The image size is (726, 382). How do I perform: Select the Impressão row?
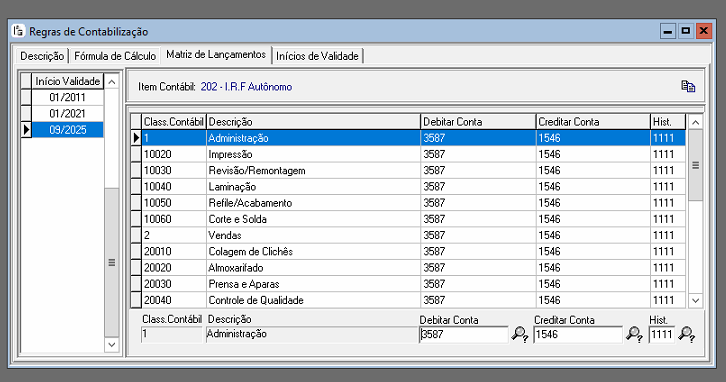[x=413, y=154]
